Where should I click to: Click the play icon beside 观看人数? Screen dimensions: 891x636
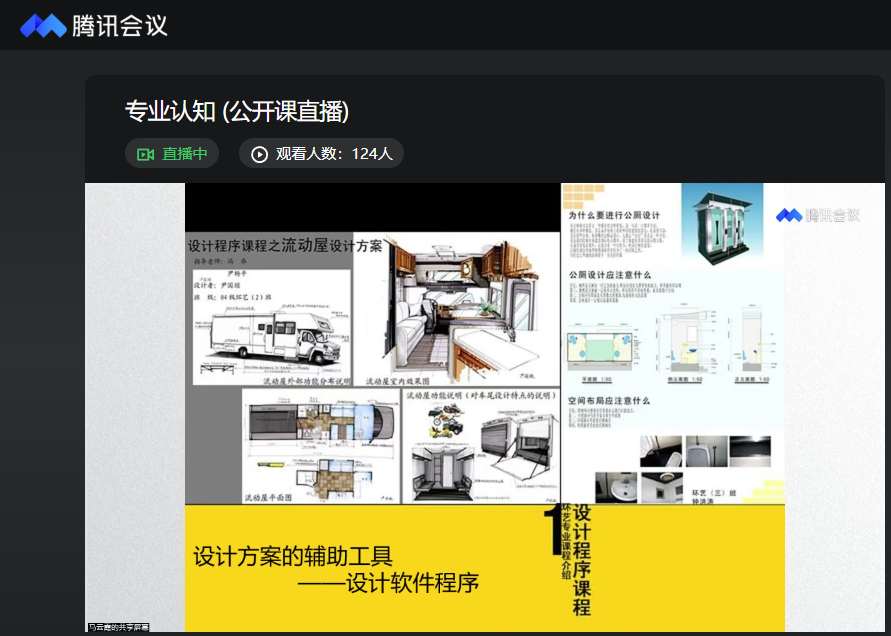tap(259, 154)
